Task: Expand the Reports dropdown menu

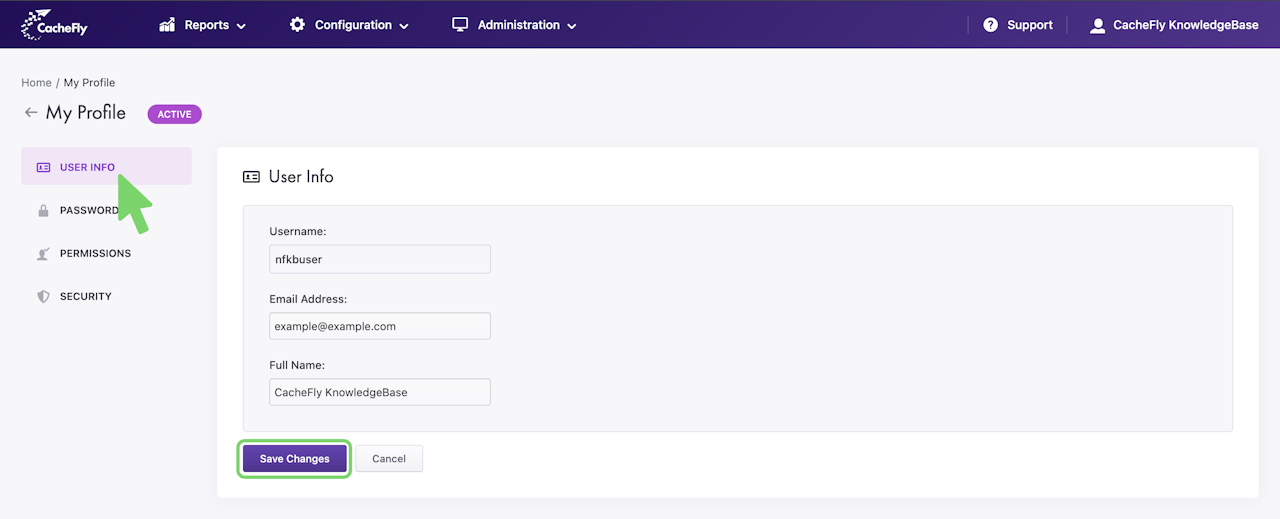Action: tap(241, 26)
